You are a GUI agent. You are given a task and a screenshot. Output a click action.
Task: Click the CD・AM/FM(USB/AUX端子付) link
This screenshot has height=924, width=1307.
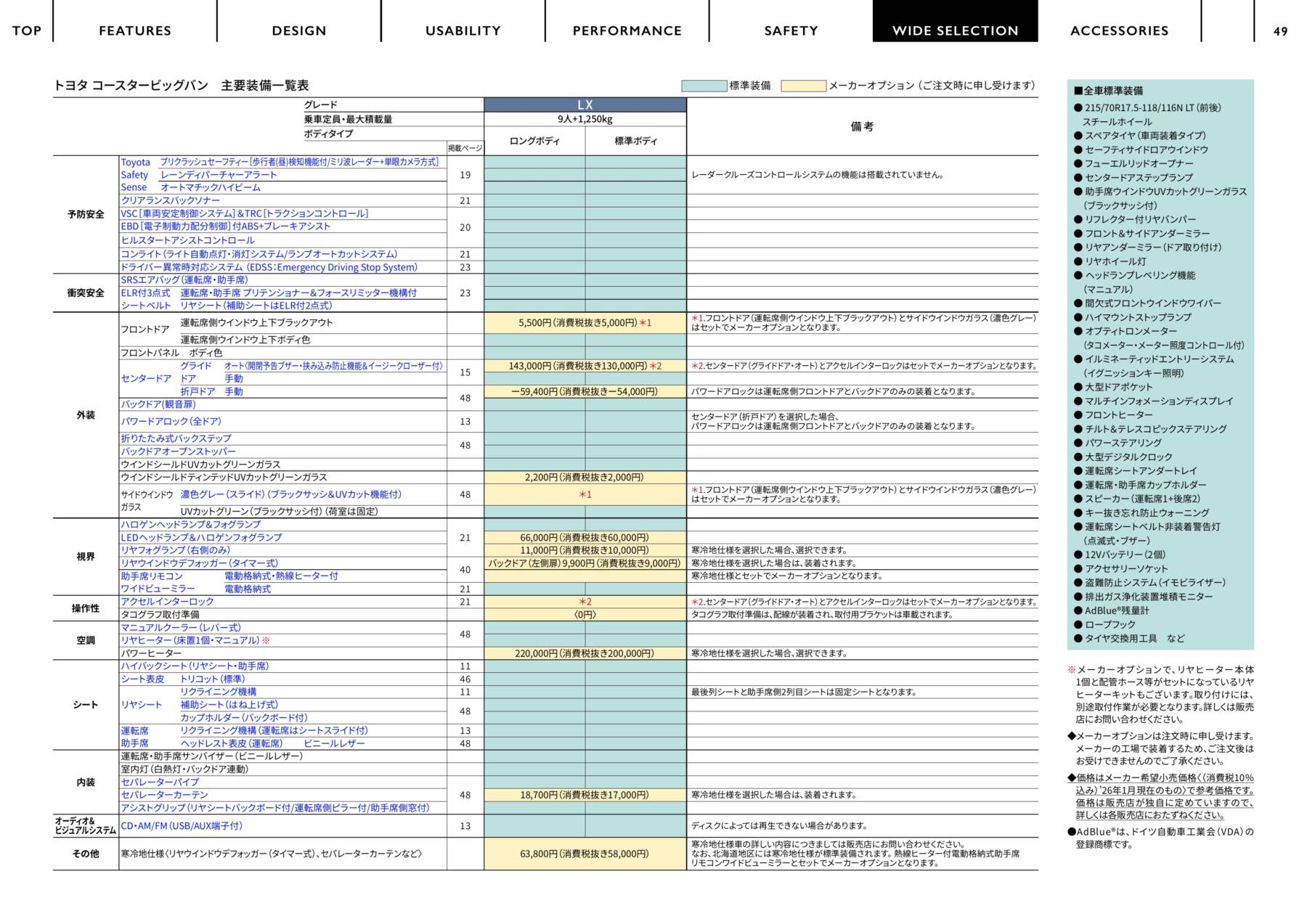coord(182,826)
